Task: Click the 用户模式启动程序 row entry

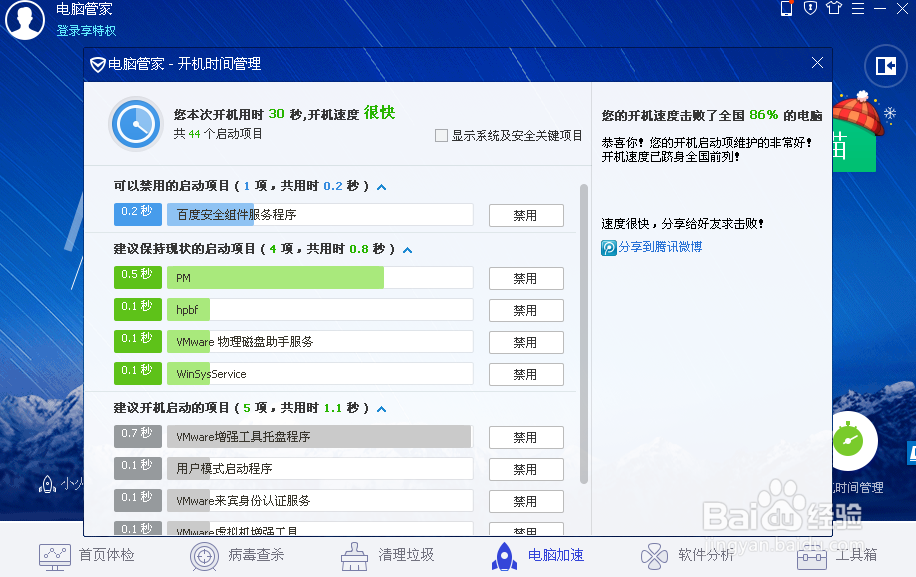Action: [320, 468]
